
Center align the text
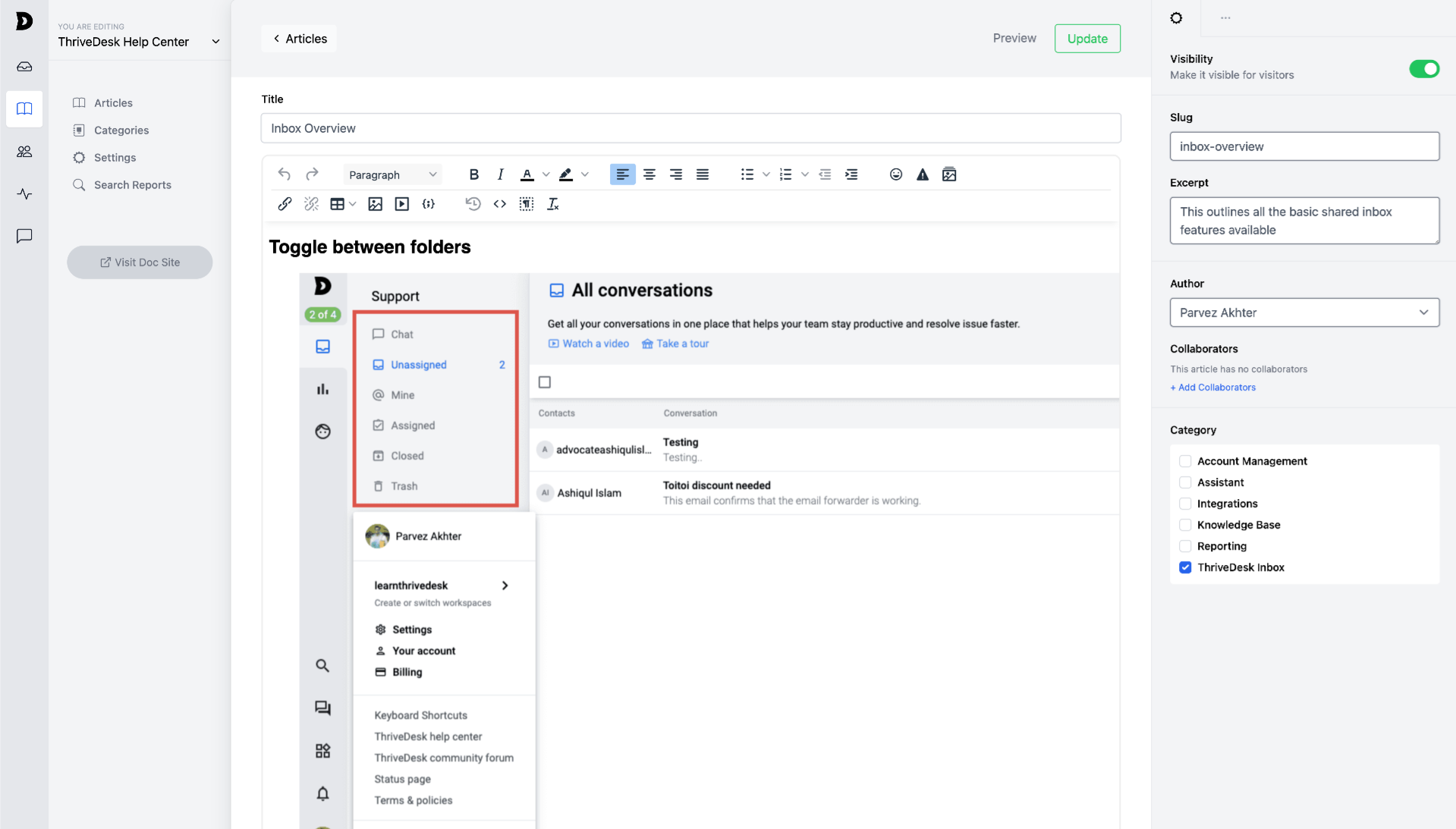(x=649, y=174)
